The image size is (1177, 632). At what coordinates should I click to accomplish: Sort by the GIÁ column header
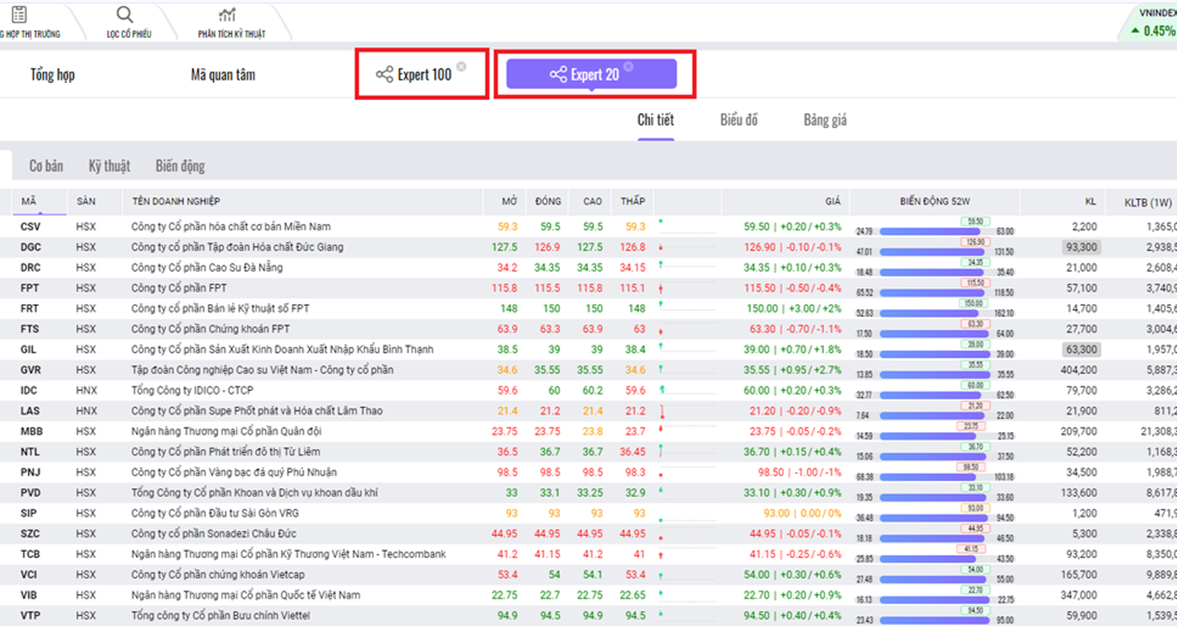click(832, 202)
